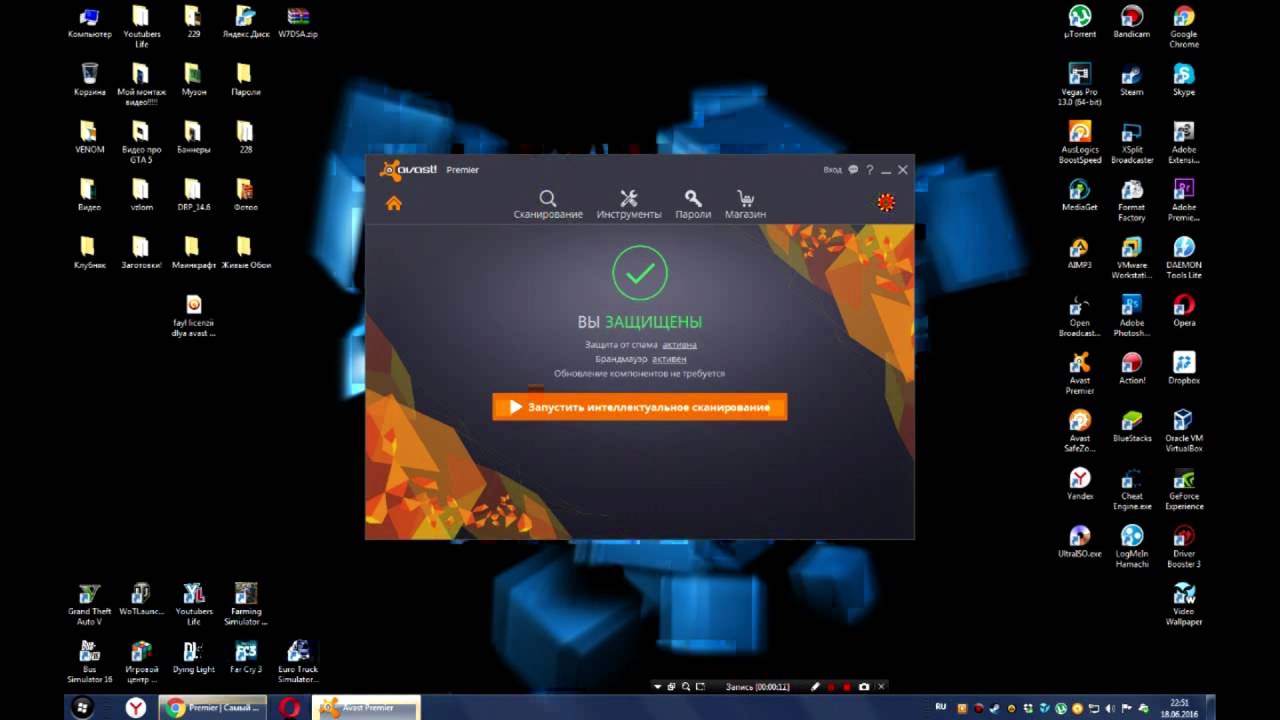Image resolution: width=1280 pixels, height=720 pixels.
Task: Select the GeForce Experience shortcut
Action: [x=1183, y=489]
